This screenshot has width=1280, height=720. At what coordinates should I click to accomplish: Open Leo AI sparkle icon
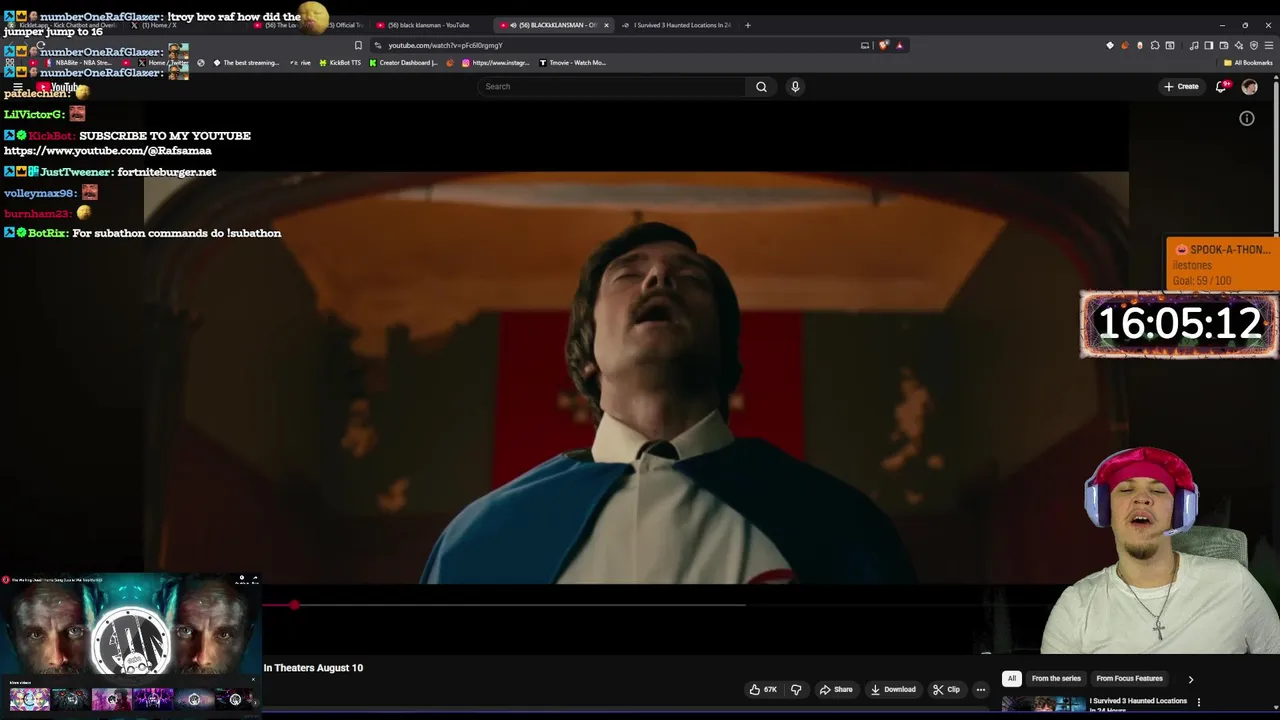click(1239, 45)
